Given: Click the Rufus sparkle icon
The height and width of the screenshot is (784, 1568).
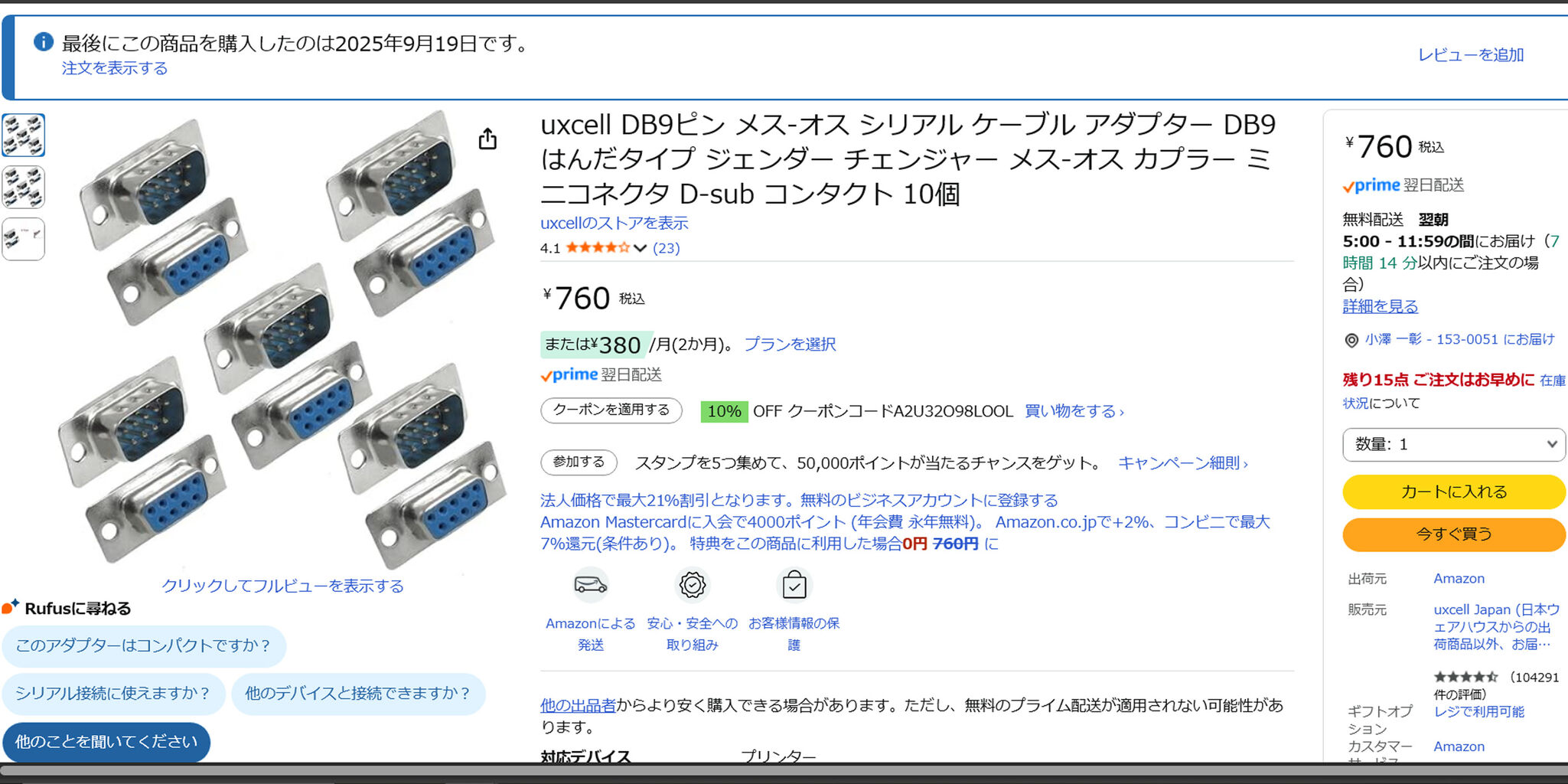Looking at the screenshot, I should pos(10,607).
